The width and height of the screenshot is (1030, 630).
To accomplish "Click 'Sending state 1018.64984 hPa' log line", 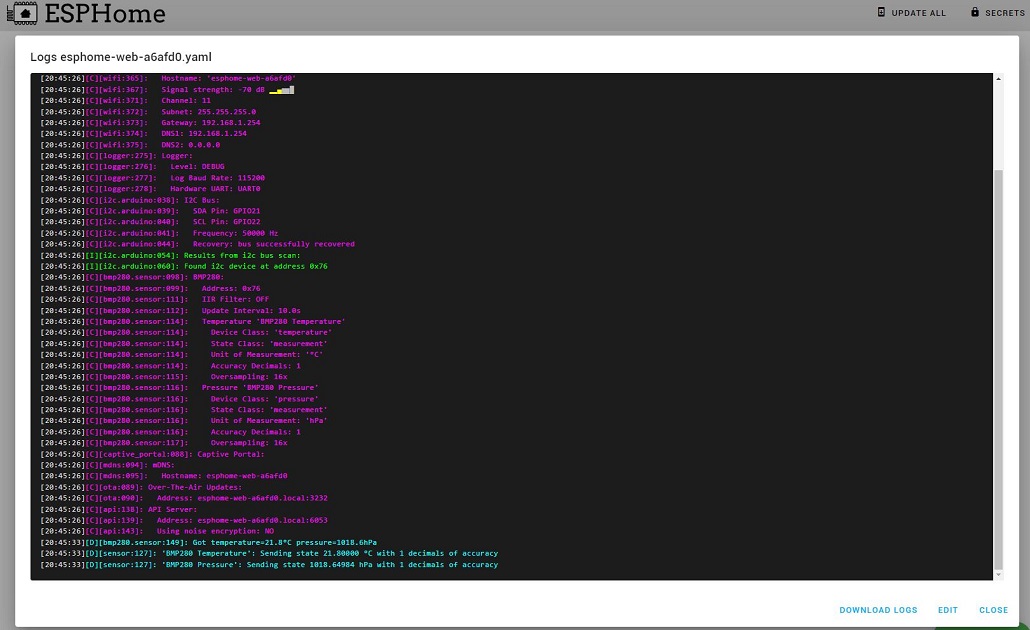I will coord(269,565).
